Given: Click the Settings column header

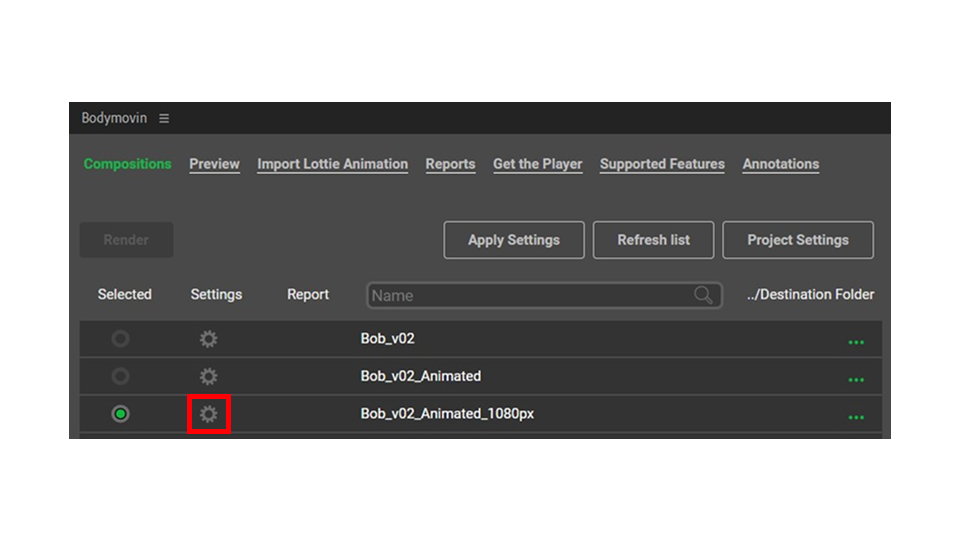Looking at the screenshot, I should tap(216, 294).
